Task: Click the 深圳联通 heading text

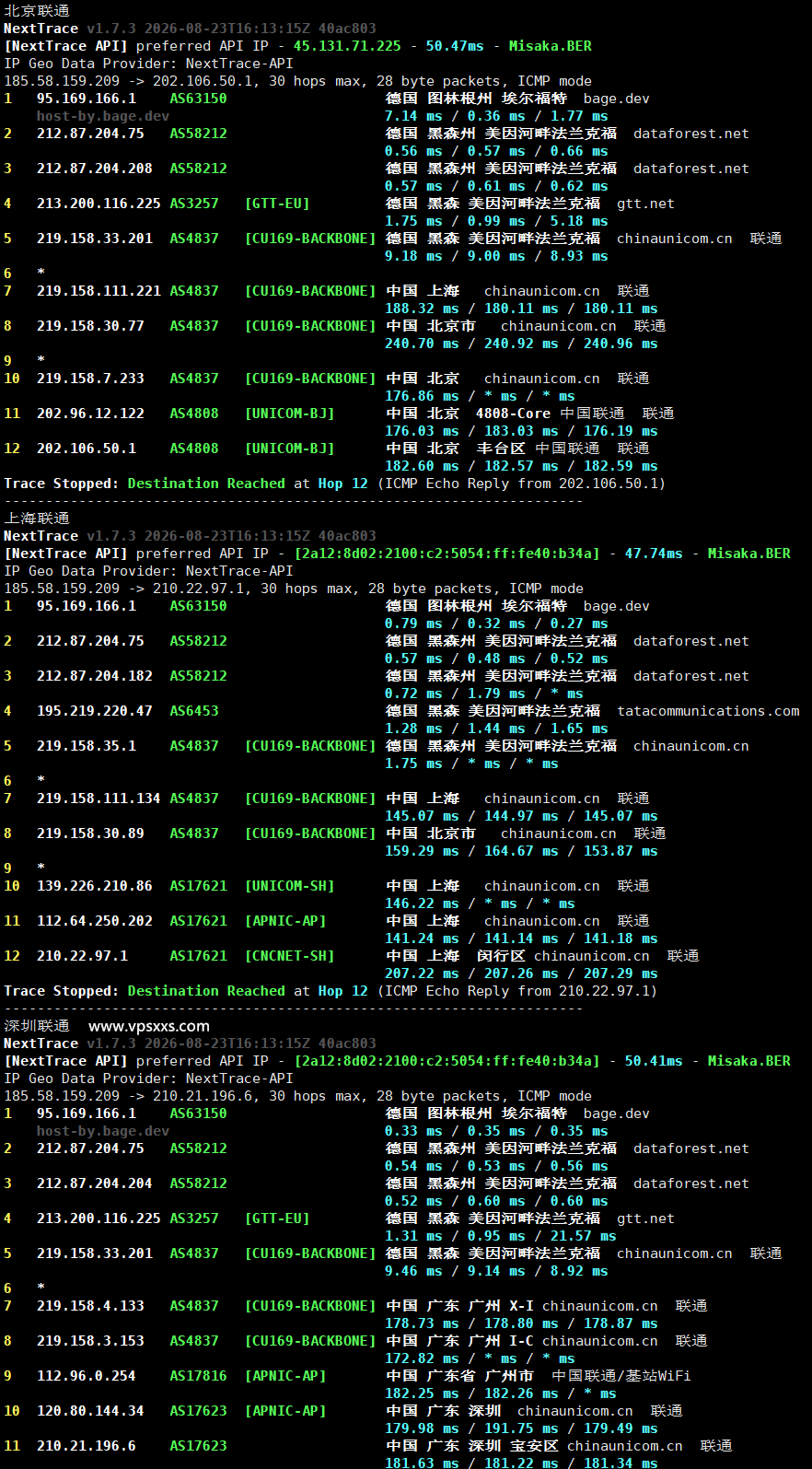Action: (x=37, y=1026)
